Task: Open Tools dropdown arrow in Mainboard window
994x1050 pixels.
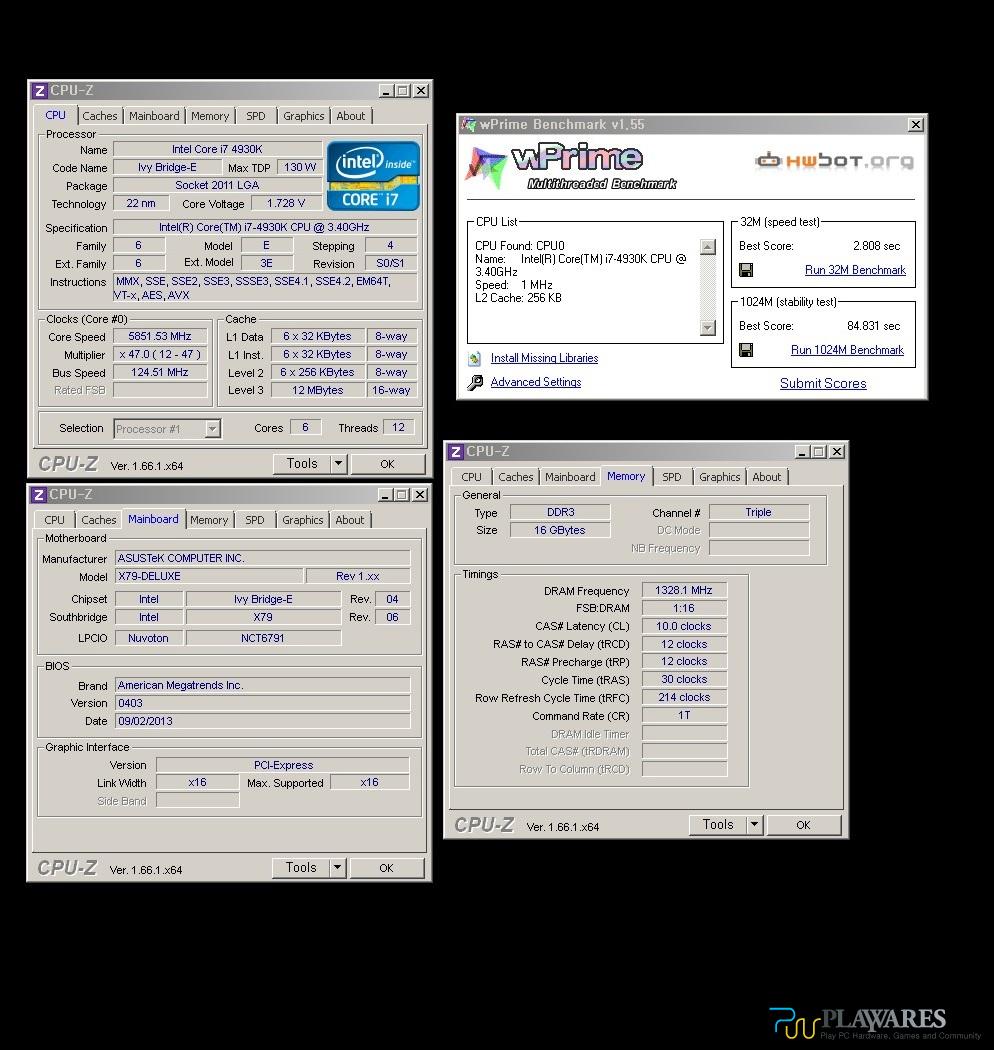Action: (337, 867)
